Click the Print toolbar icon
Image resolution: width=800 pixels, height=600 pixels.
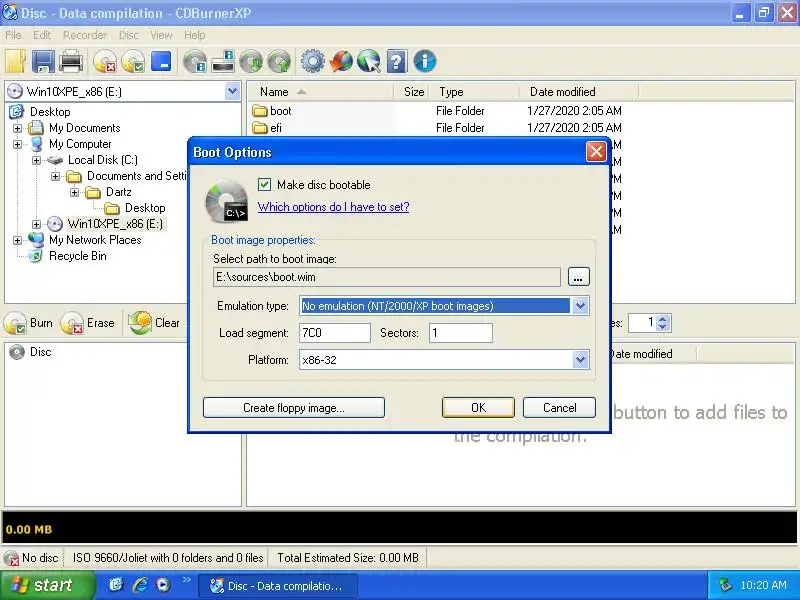pos(71,62)
